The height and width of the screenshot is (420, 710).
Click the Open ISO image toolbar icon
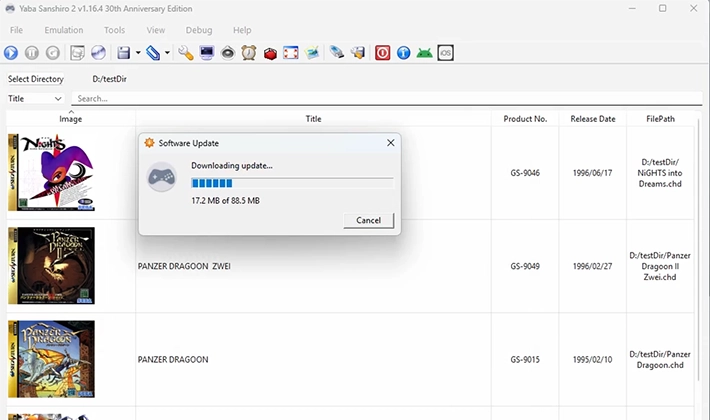77,53
